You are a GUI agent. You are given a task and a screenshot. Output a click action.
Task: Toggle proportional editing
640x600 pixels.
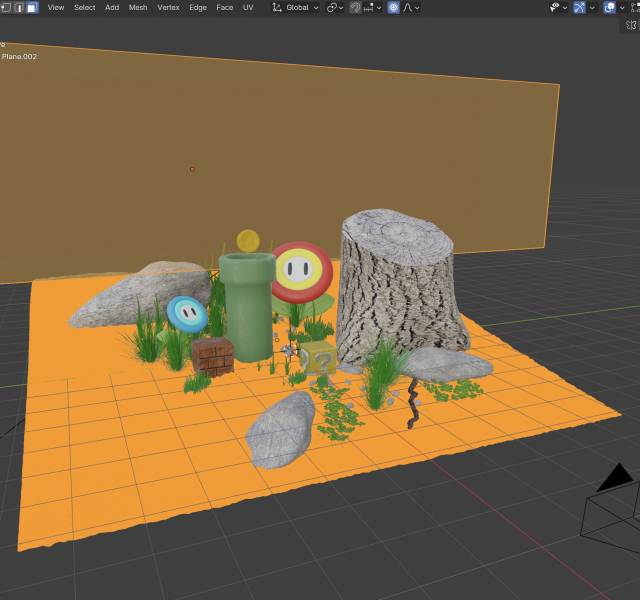pos(393,7)
